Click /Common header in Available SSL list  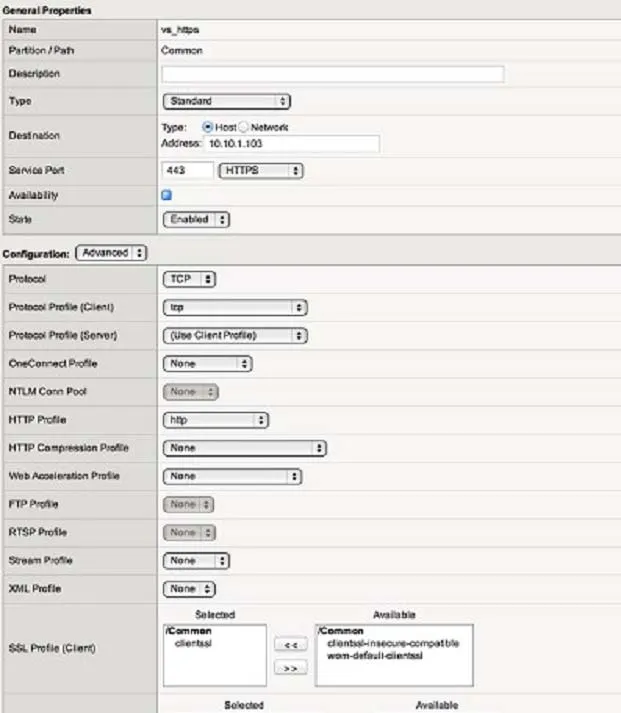[341, 631]
